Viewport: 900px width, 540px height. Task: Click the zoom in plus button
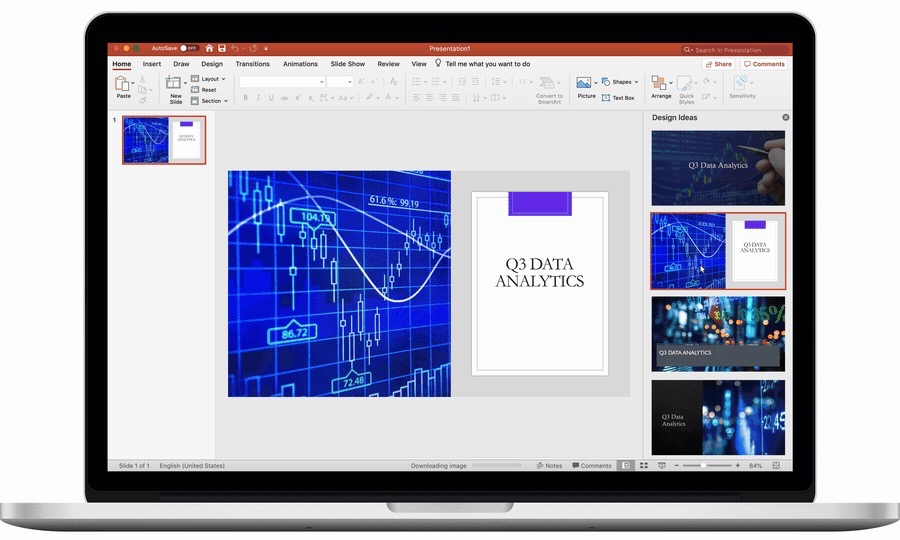click(738, 465)
